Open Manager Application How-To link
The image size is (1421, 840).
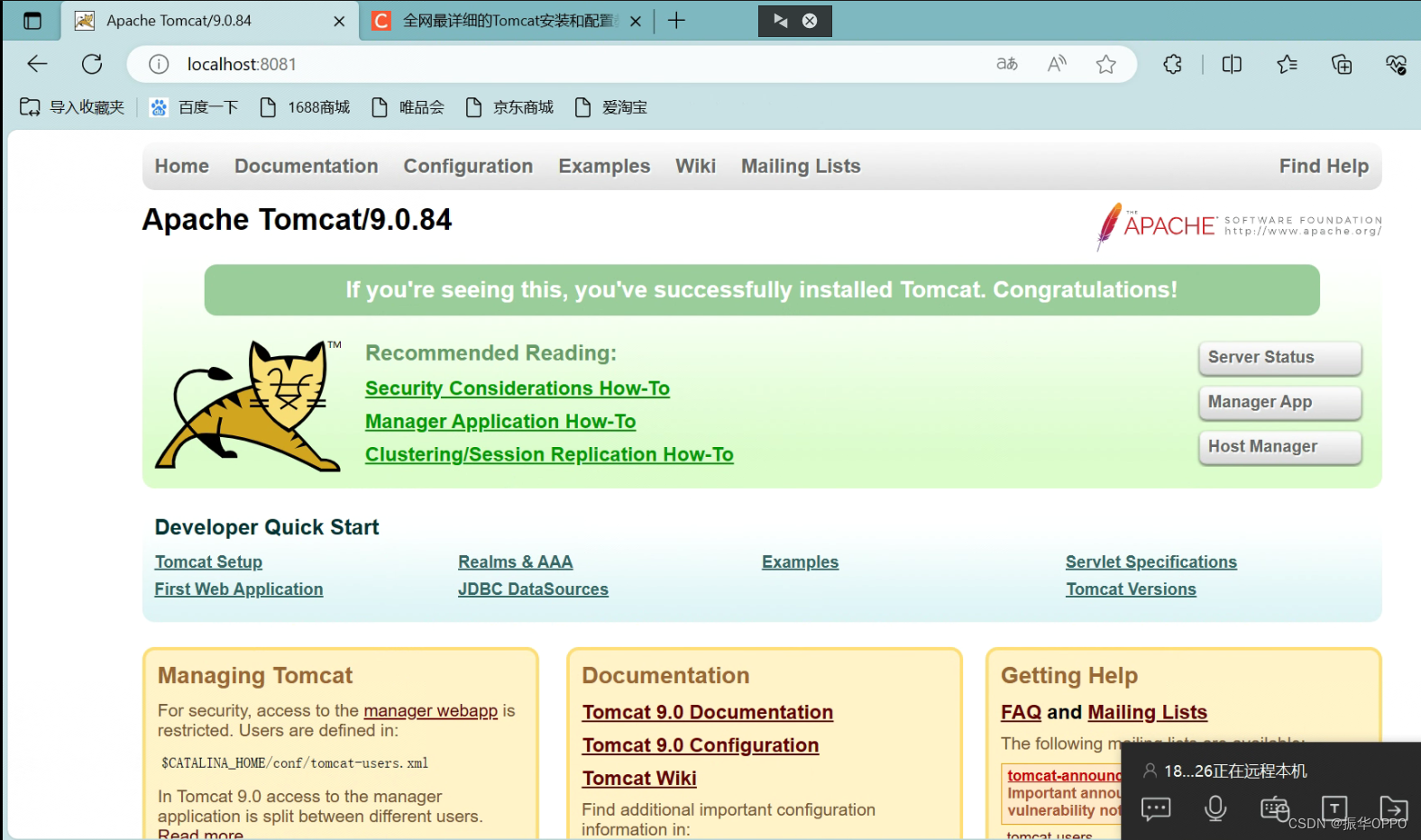coord(500,422)
